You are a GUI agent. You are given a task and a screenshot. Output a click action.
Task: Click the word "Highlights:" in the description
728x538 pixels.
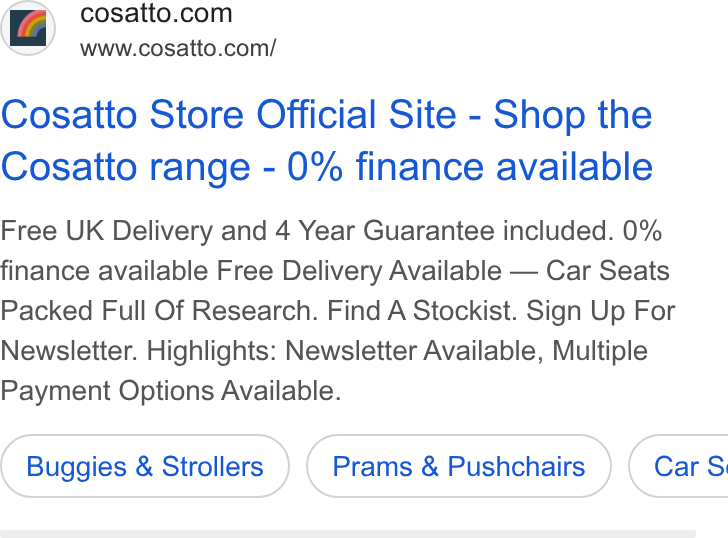212,350
